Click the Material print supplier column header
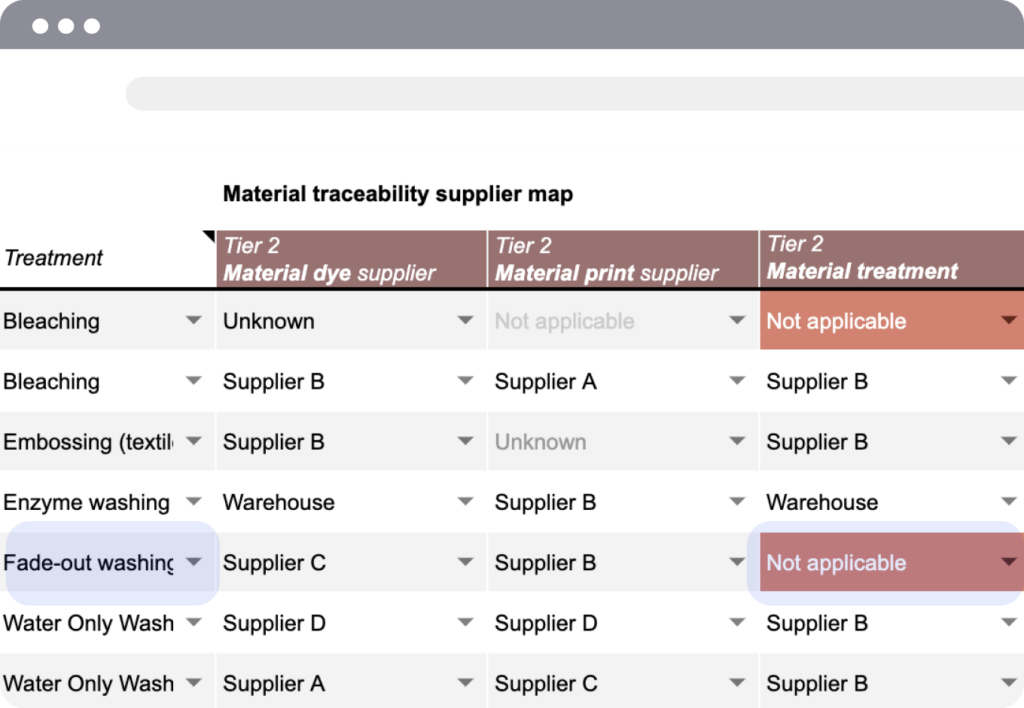This screenshot has height=708, width=1024. pyautogui.click(x=622, y=259)
